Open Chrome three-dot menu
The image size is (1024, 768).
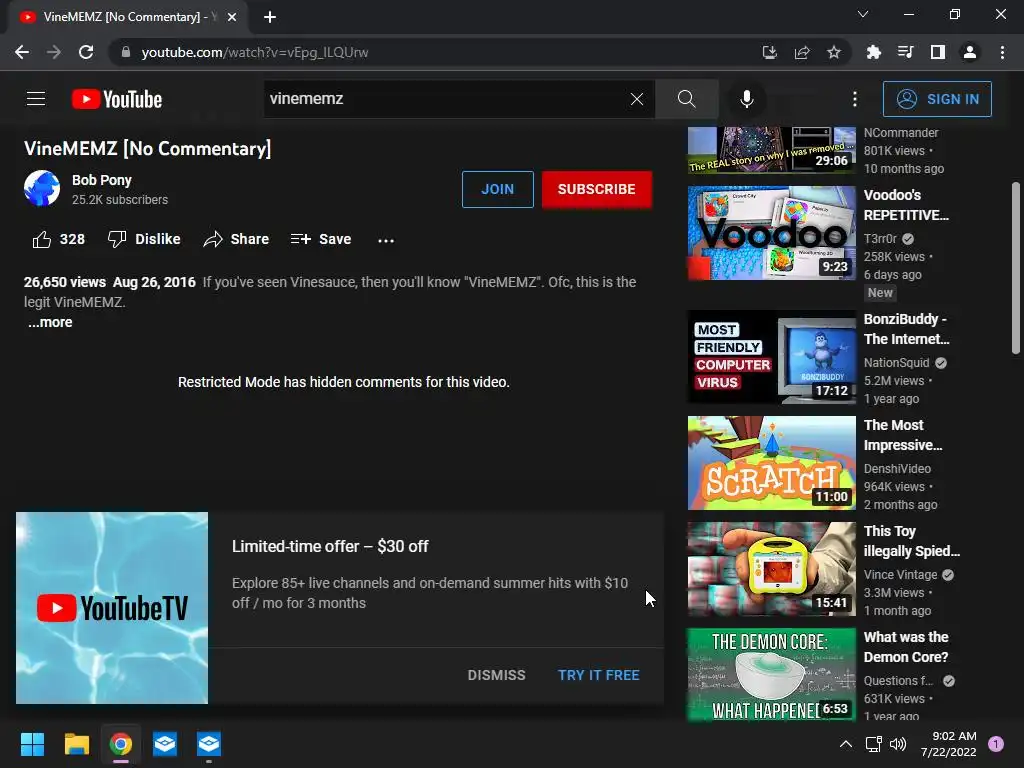[x=1002, y=52]
